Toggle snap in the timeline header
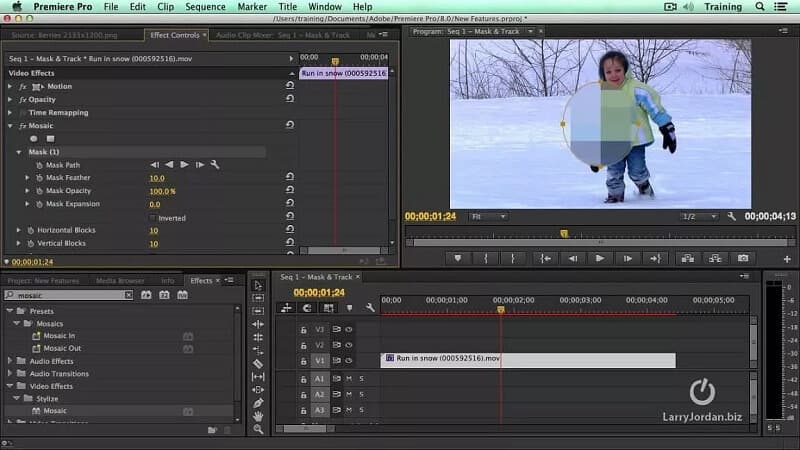 coord(307,308)
